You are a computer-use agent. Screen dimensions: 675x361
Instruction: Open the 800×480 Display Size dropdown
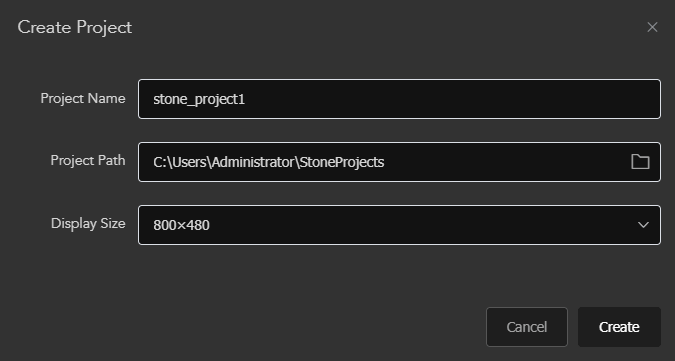(x=399, y=225)
